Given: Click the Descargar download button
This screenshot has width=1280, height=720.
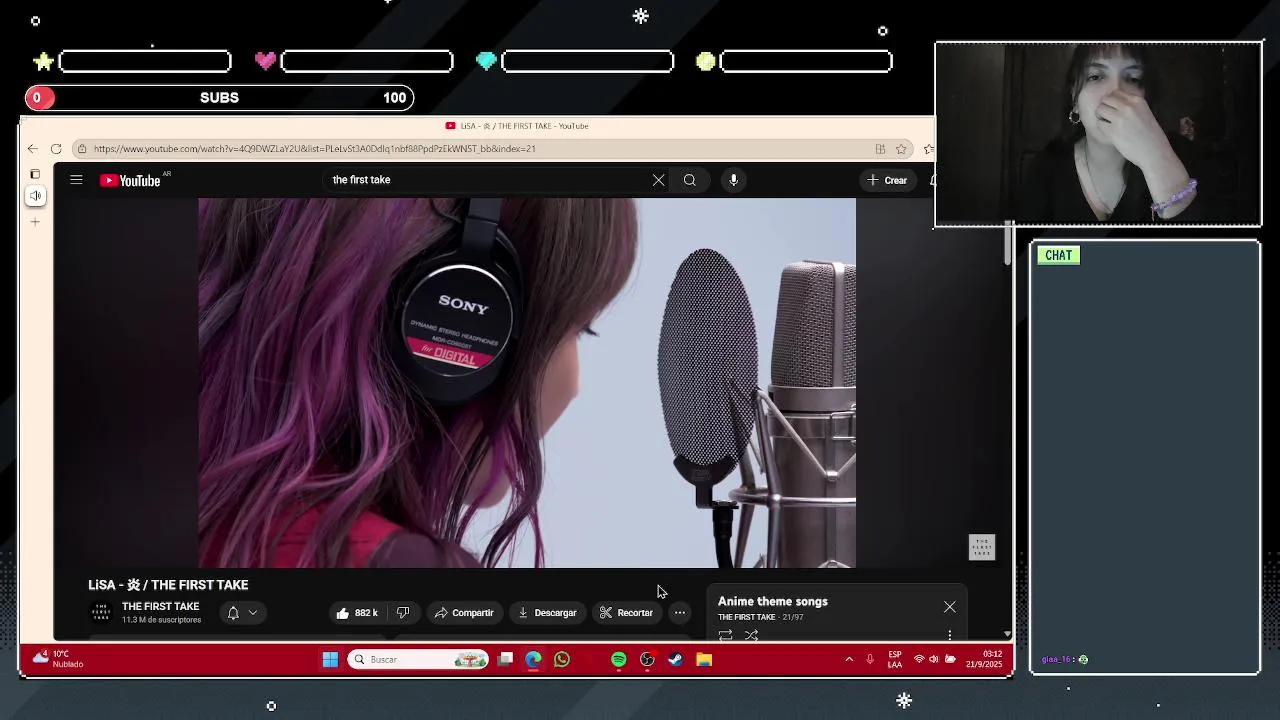Looking at the screenshot, I should [x=547, y=613].
